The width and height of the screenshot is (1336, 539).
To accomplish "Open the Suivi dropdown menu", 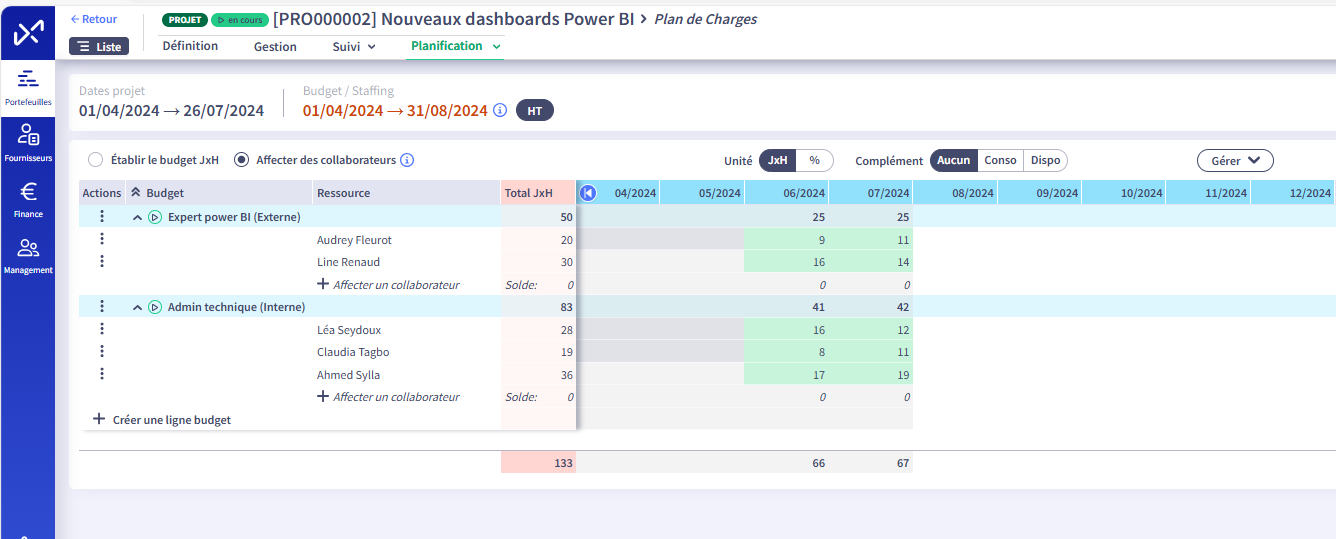I will [354, 46].
